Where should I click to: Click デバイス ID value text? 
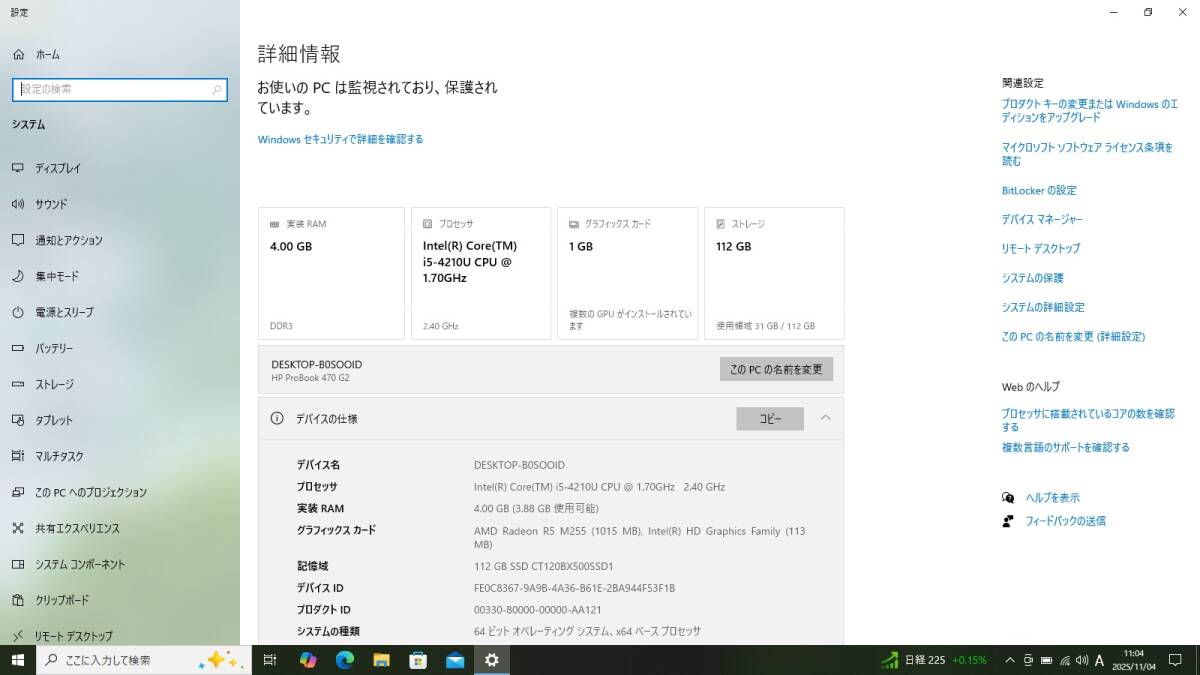(x=574, y=588)
